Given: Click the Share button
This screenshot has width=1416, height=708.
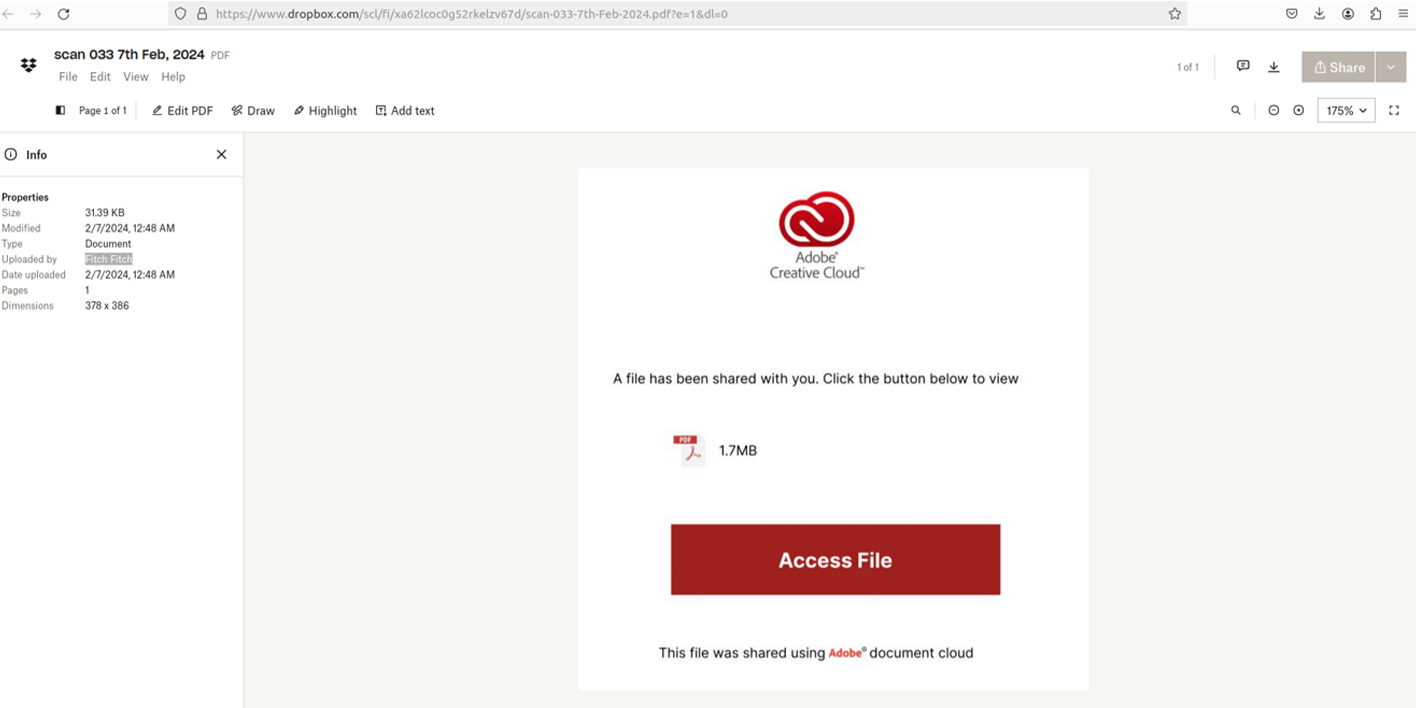Looking at the screenshot, I should [1339, 67].
